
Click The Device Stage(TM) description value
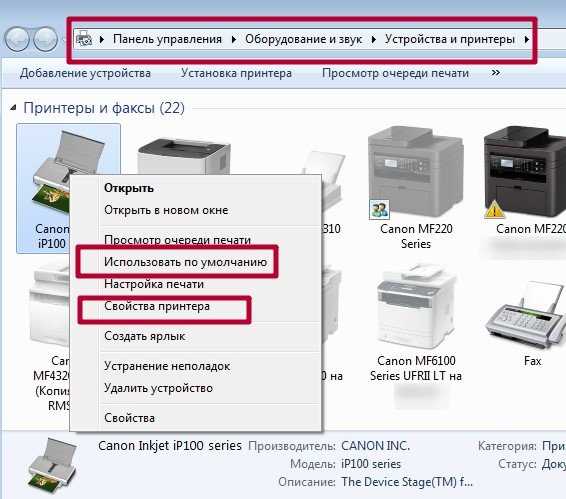coord(407,482)
